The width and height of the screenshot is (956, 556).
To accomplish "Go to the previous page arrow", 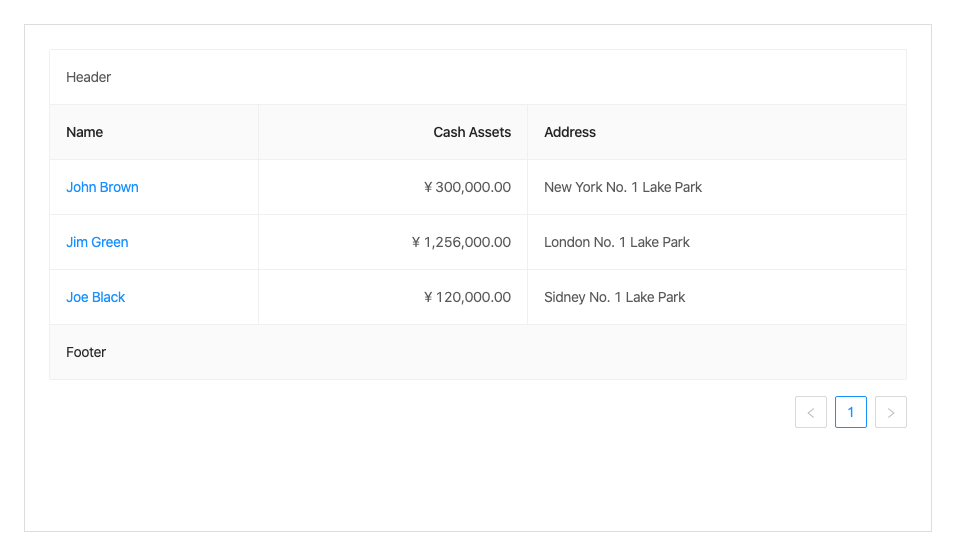I will coord(811,412).
